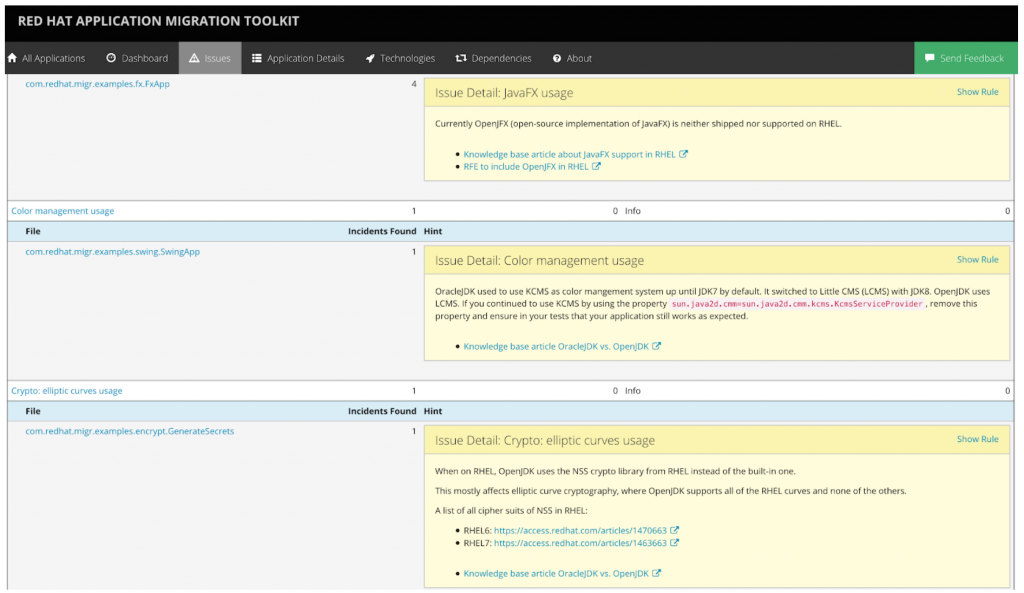This screenshot has width=1024, height=593.
Task: Click the Send Feedback speech bubble icon
Action: click(929, 58)
